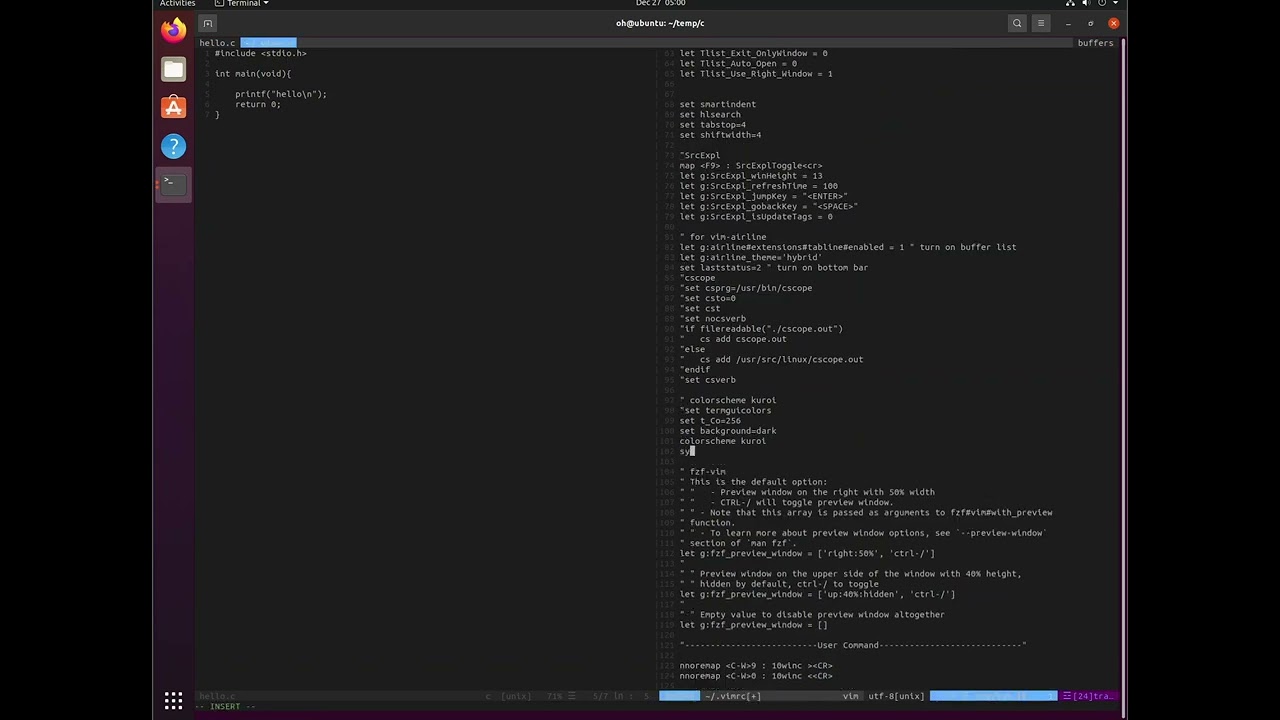Open a new terminal tab with the titlebar icon
1280x720 pixels.
coord(208,23)
